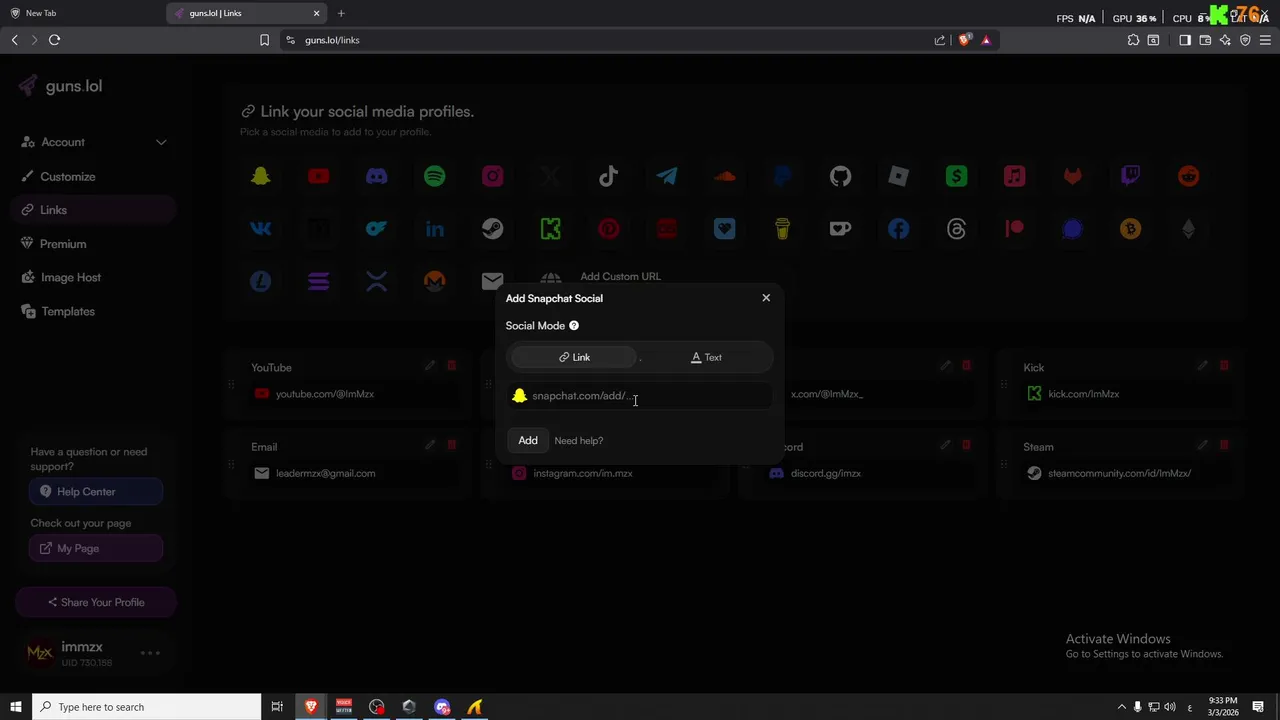This screenshot has height=720, width=1280.
Task: Open the Need help? link
Action: point(579,441)
